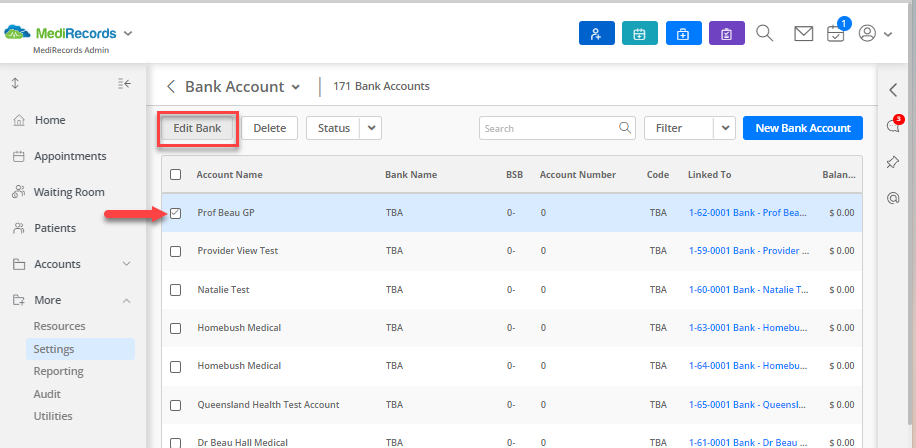
Task: Click the @ mentions icon in right panel
Action: [893, 199]
